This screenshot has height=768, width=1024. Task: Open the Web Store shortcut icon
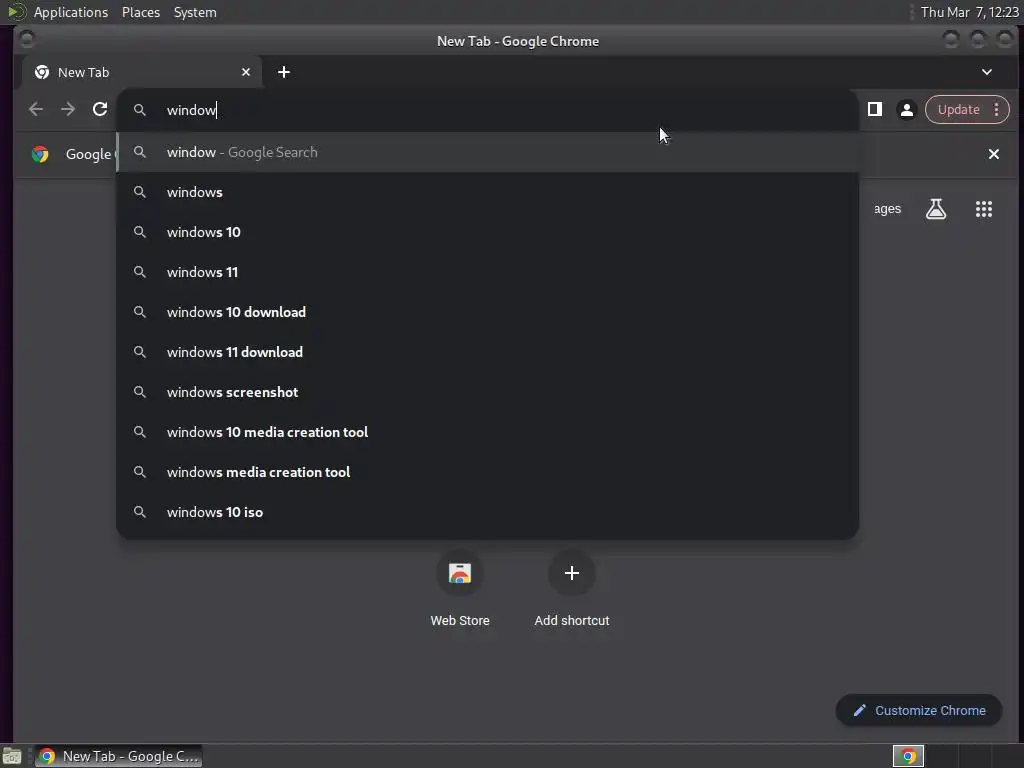coord(460,573)
